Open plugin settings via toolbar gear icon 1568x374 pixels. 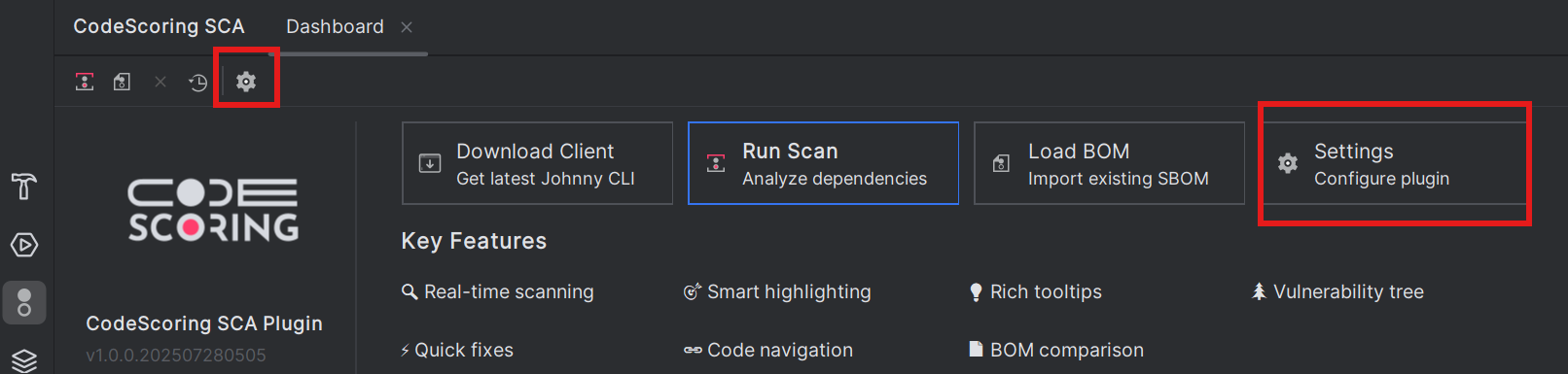[246, 82]
